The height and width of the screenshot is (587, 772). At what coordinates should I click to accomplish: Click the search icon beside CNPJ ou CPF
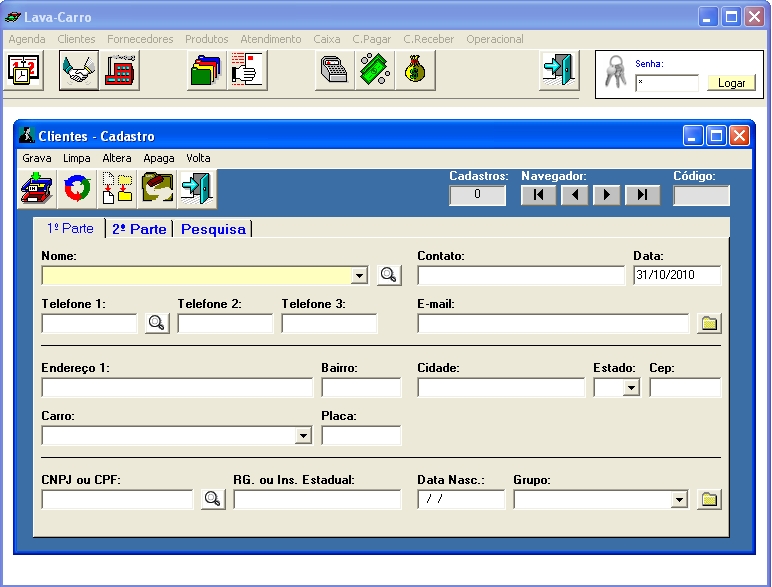(213, 499)
